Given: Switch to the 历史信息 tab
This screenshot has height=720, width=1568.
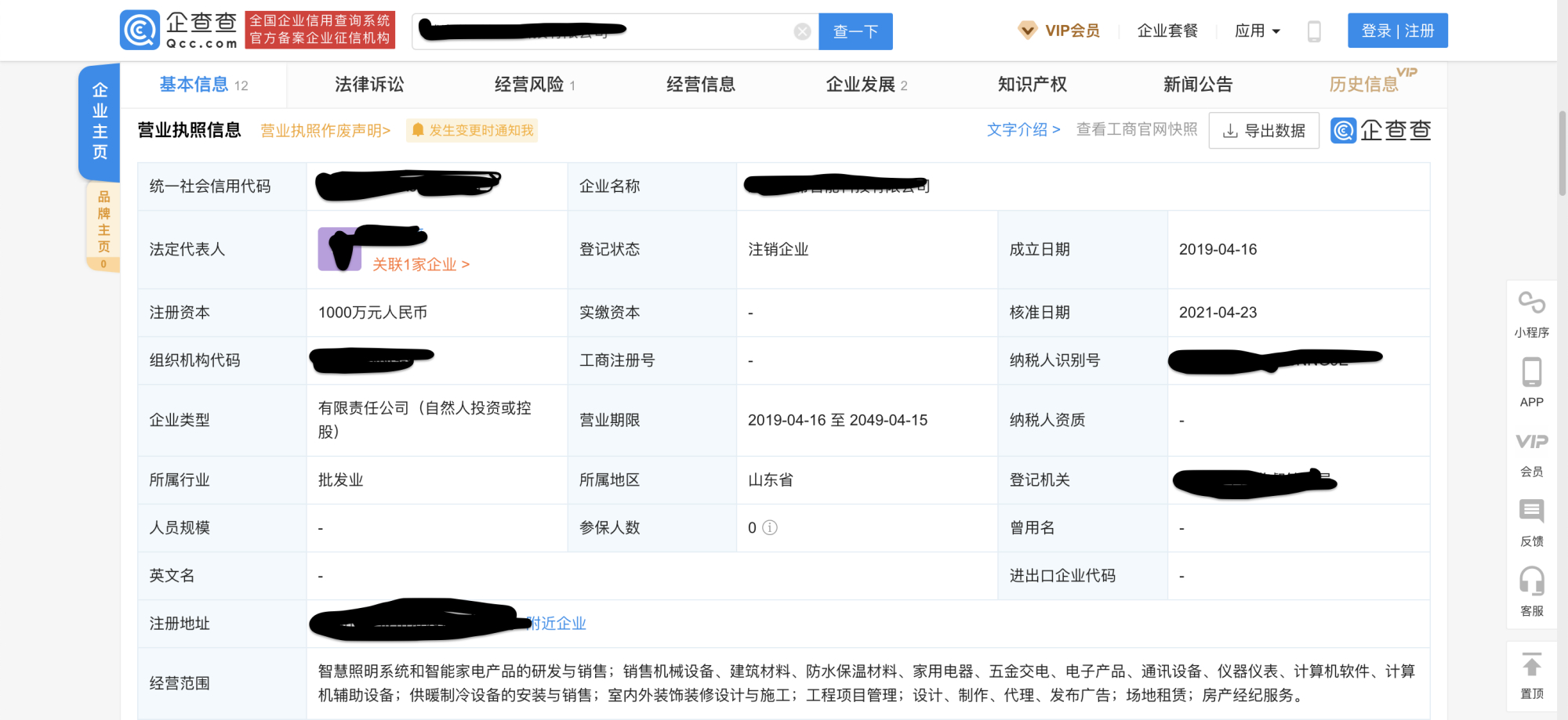Looking at the screenshot, I should (x=1363, y=84).
